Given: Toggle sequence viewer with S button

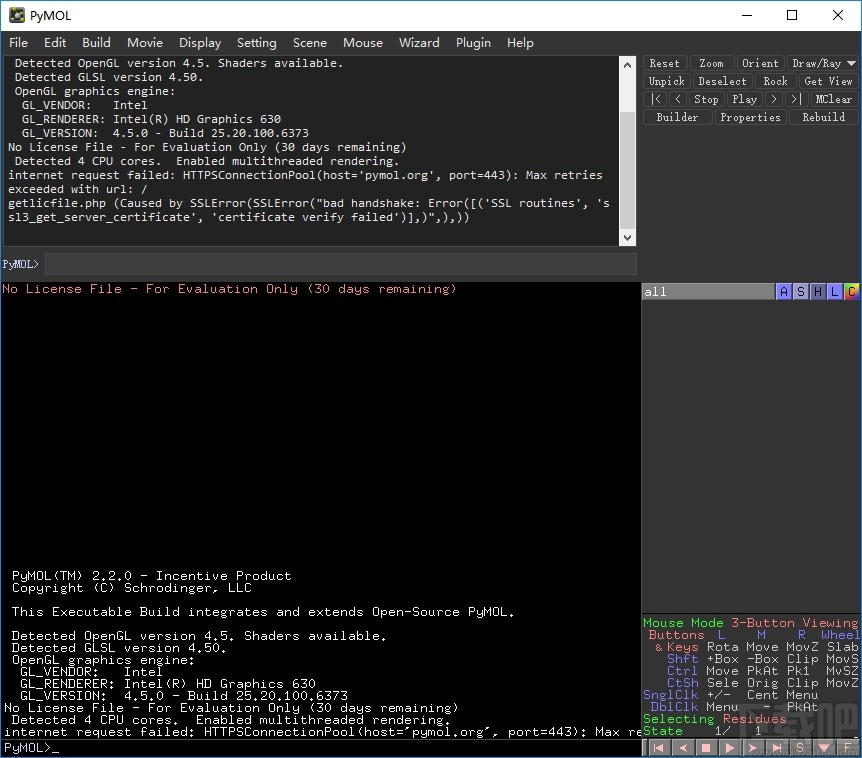Looking at the screenshot, I should (800, 748).
